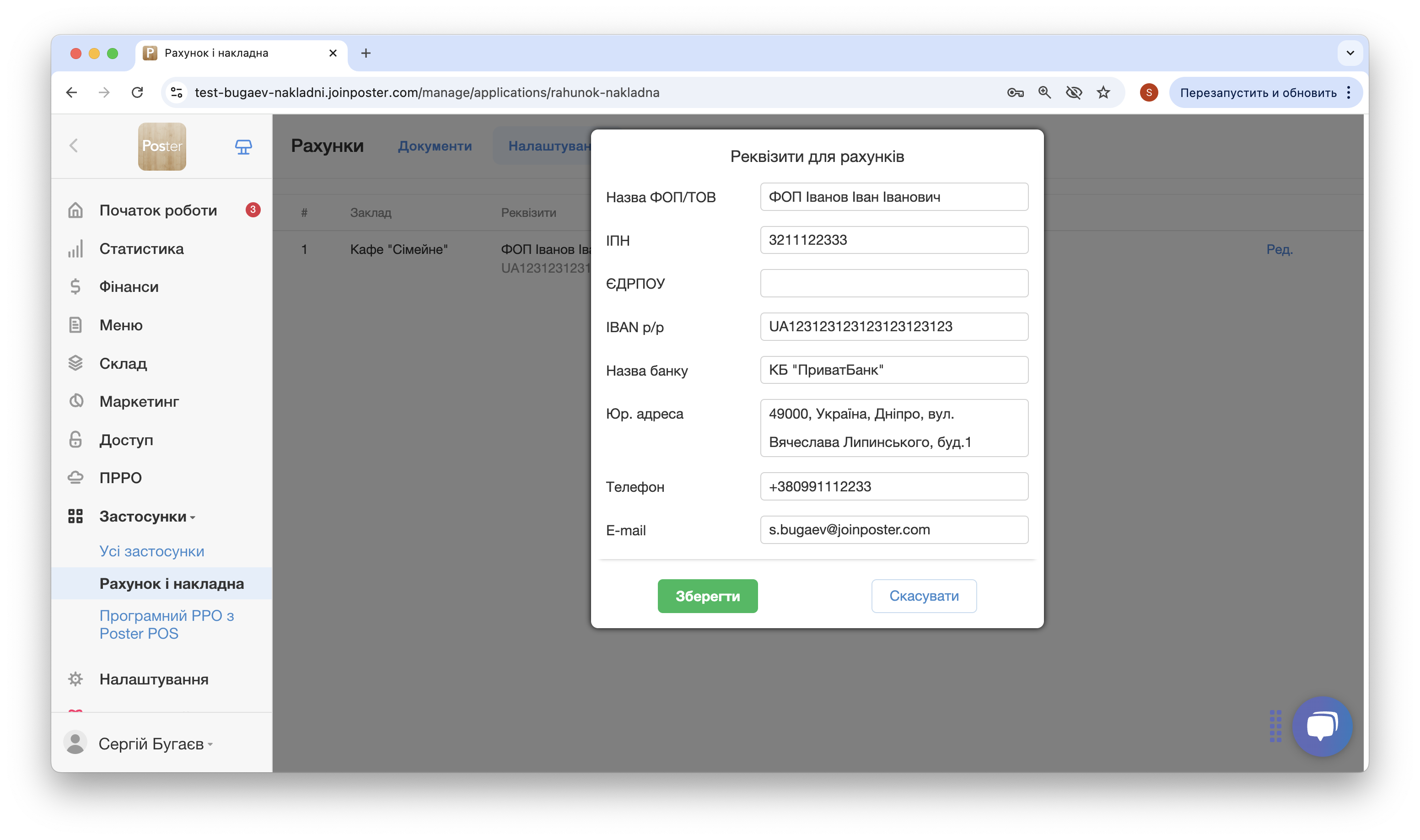This screenshot has height=840, width=1420.
Task: Open Програмний РРО з Poster POS link
Action: [167, 625]
